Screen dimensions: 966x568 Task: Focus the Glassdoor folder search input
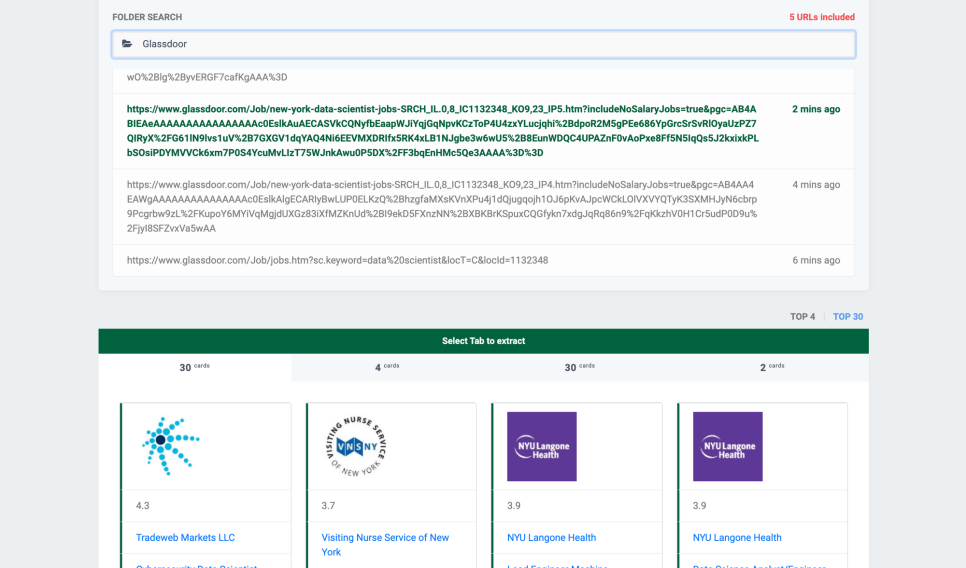coord(490,44)
